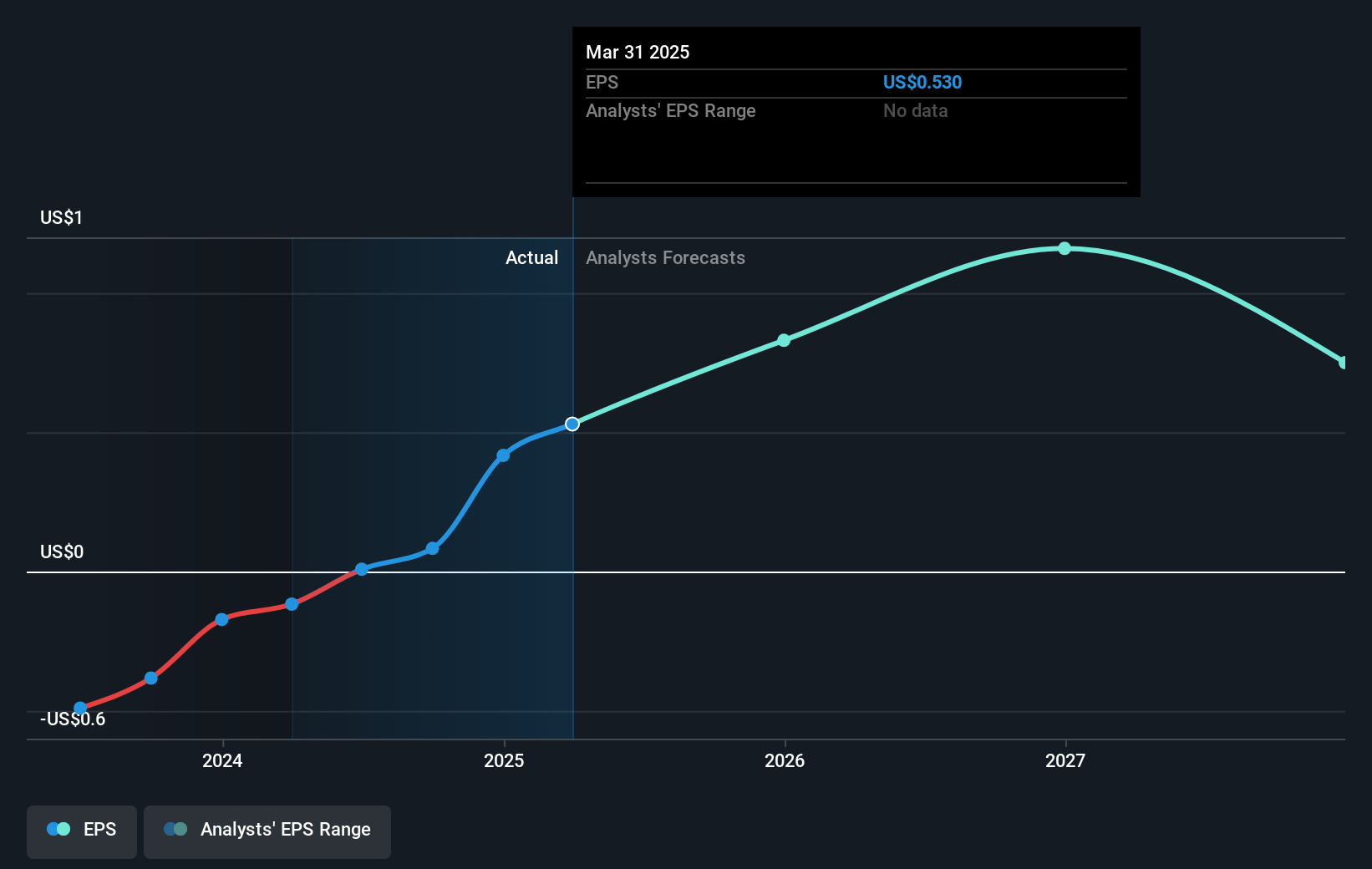The width and height of the screenshot is (1372, 869).
Task: Select the 2026 forecast data point
Action: click(x=784, y=340)
